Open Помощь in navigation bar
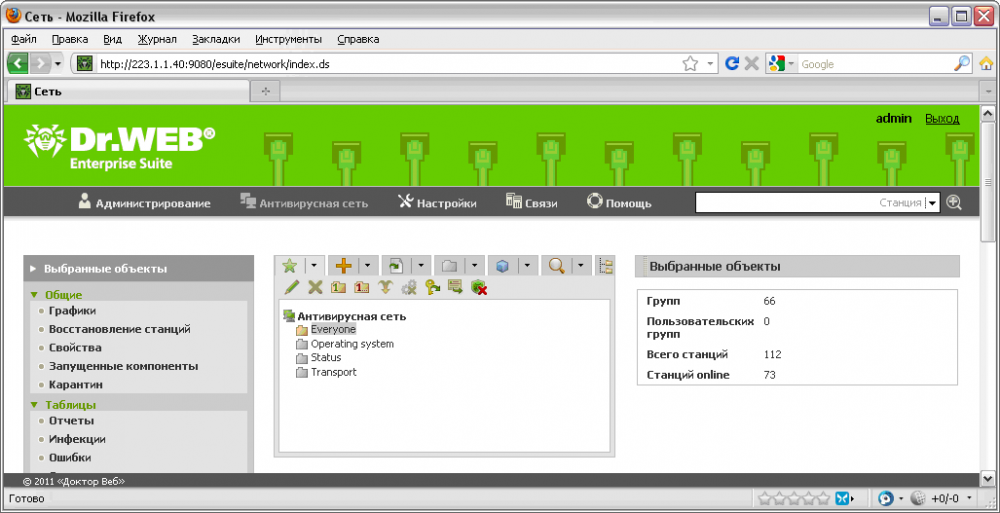The height and width of the screenshot is (513, 1000). coord(619,204)
